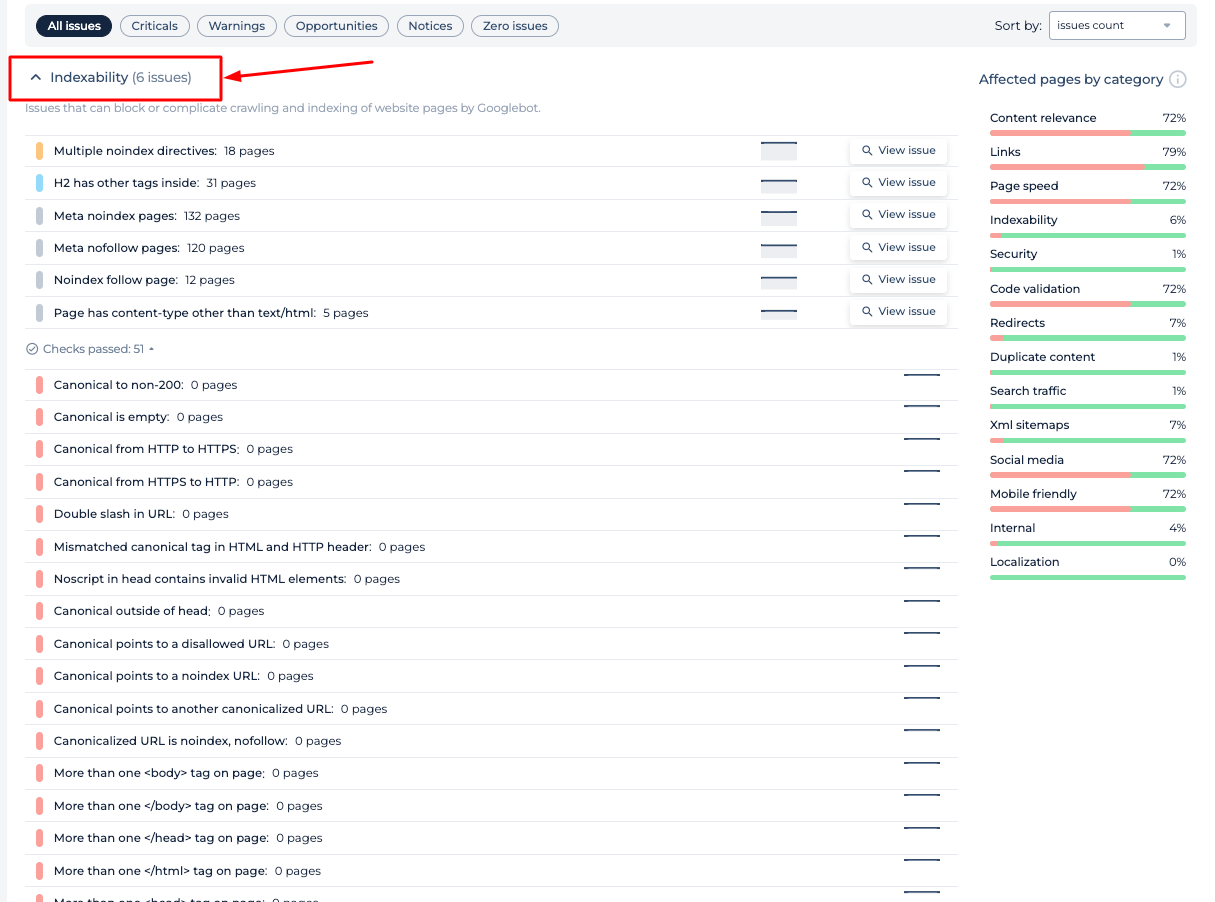Collapse the Indexability section chevron
The width and height of the screenshot is (1215, 902).
36,78
